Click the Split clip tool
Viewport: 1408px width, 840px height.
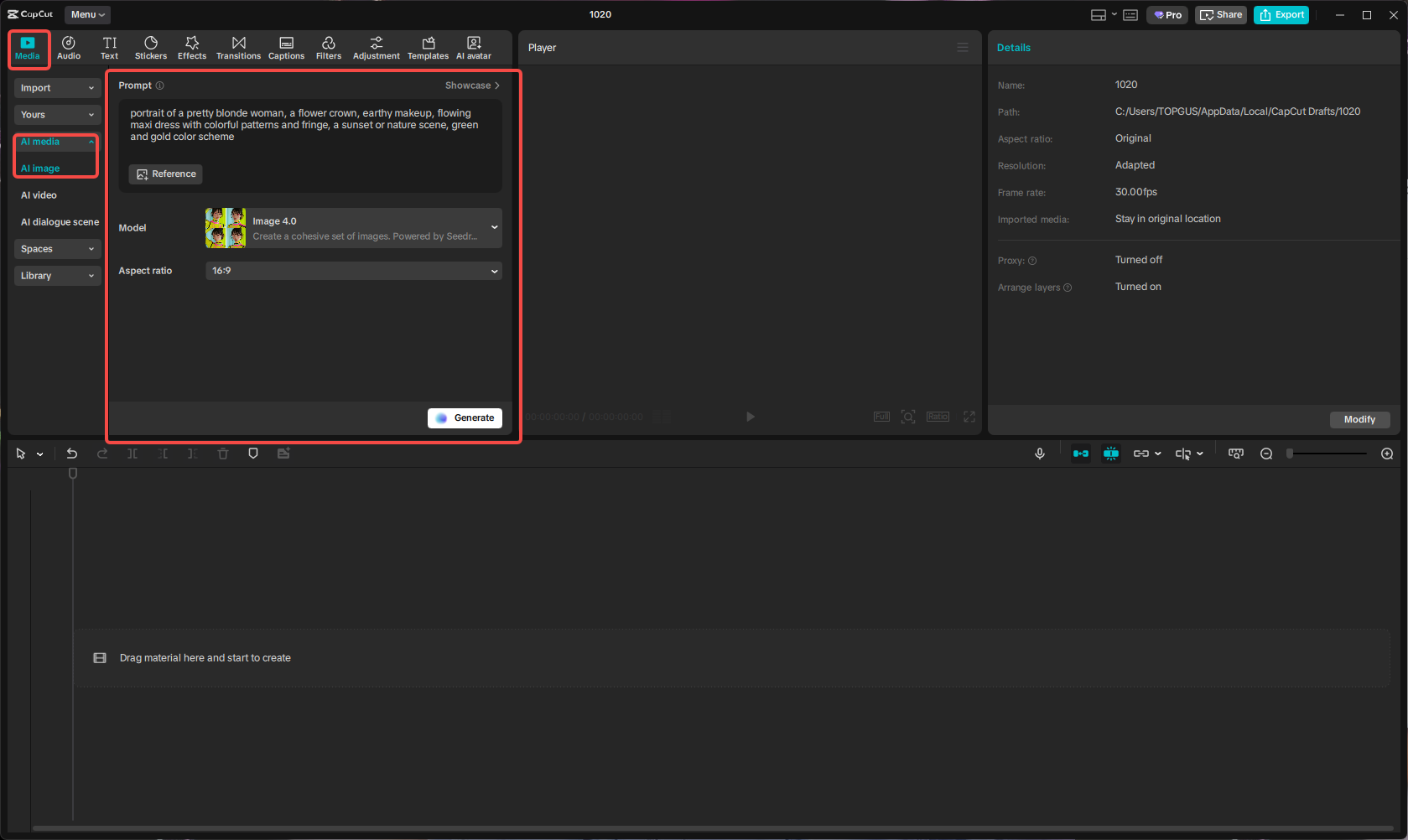tap(132, 454)
